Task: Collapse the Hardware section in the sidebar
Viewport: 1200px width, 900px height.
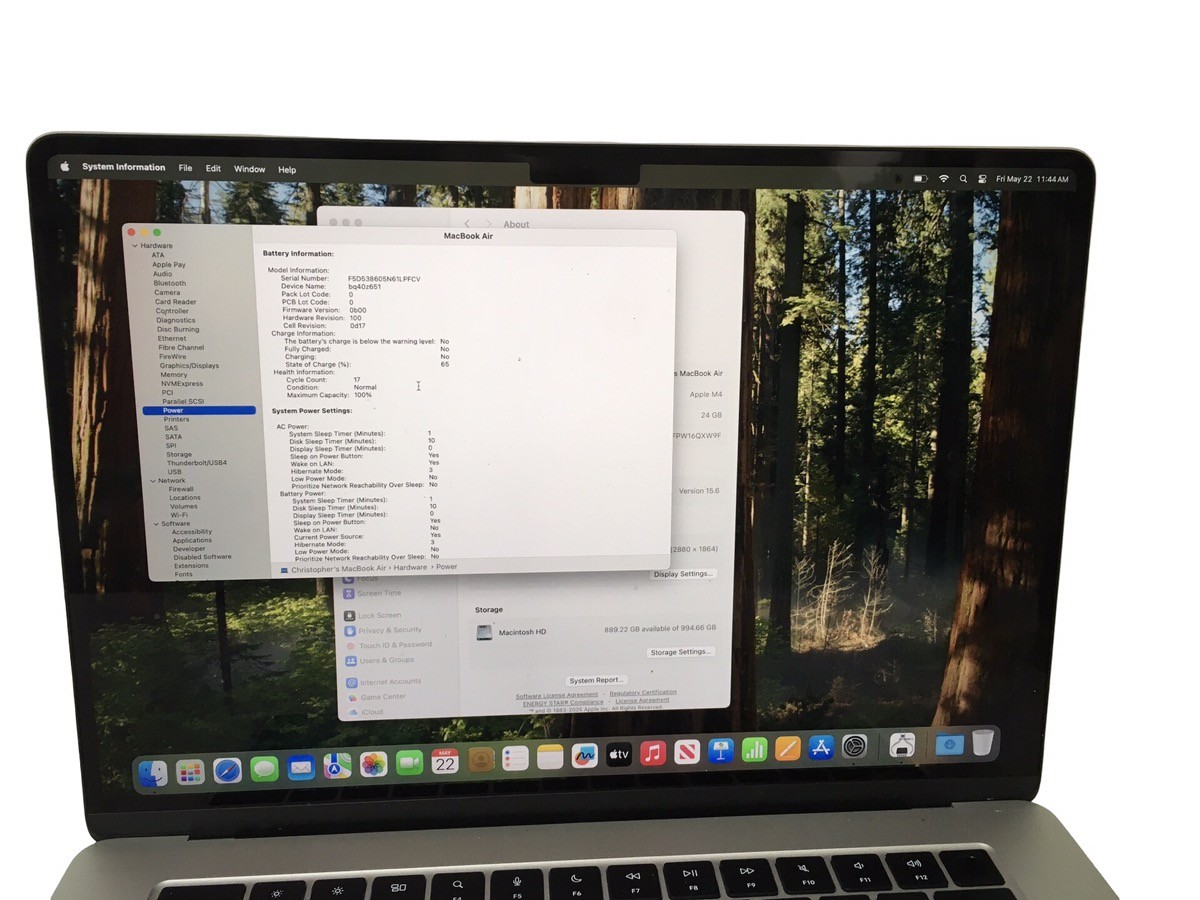Action: (135, 246)
